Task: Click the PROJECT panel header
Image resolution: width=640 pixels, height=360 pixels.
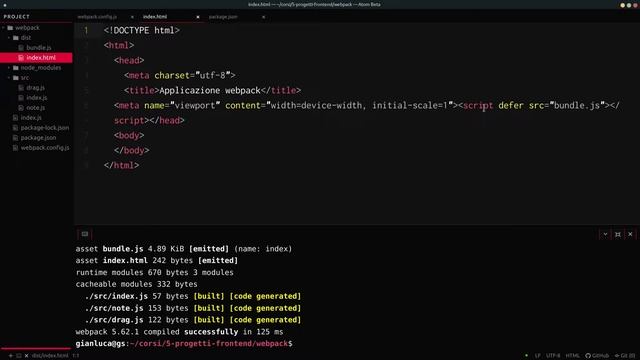Action: [17, 17]
